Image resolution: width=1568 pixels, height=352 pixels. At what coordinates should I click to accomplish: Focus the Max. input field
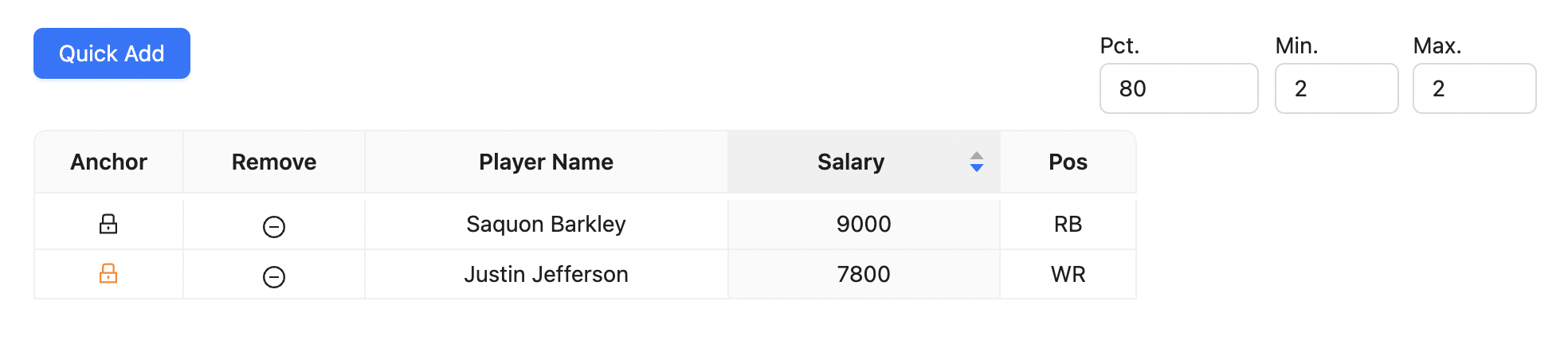(x=1474, y=88)
